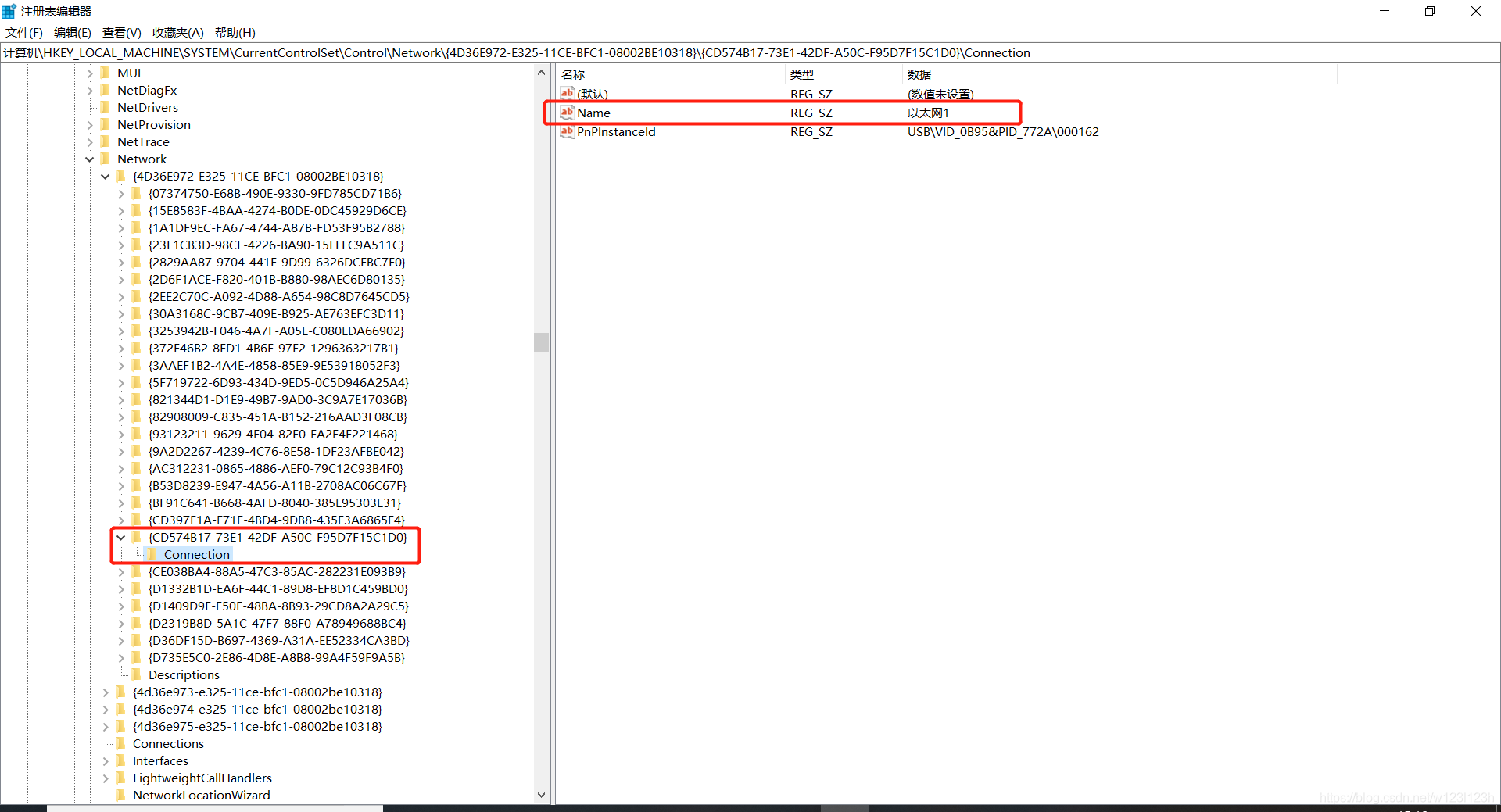This screenshot has width=1501, height=812.
Task: Click folder icon of {D735E5C0-2E86-4D8E-A8B8-99A4F59F9A5B}
Action: coord(136,657)
